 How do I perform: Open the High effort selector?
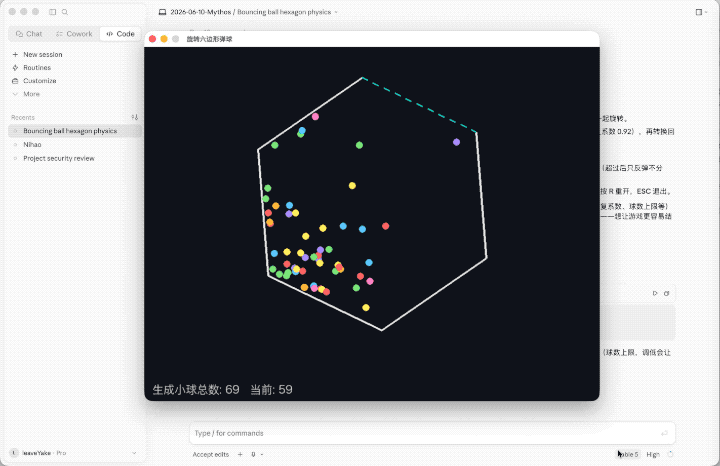653,455
